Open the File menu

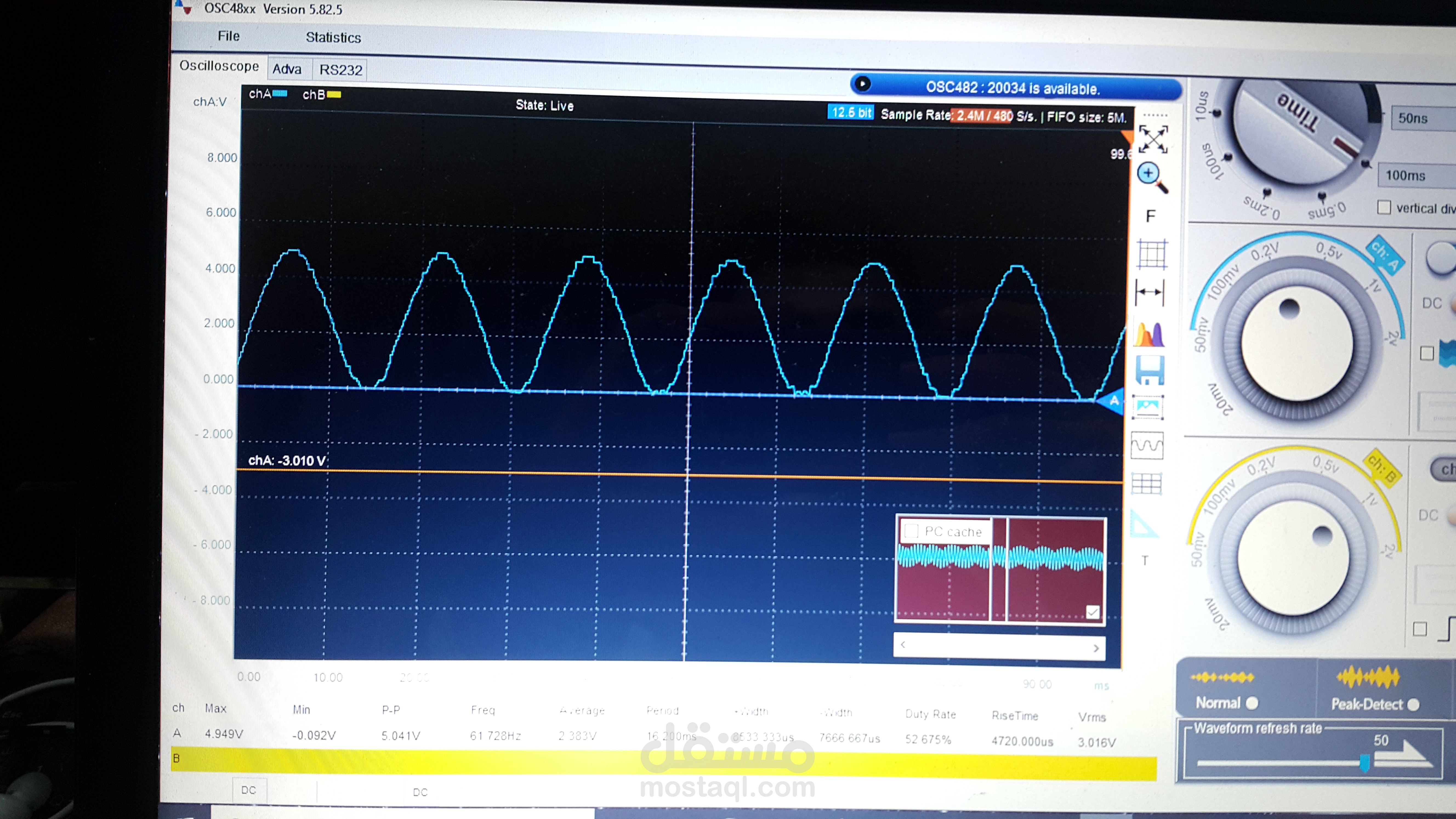coord(229,36)
